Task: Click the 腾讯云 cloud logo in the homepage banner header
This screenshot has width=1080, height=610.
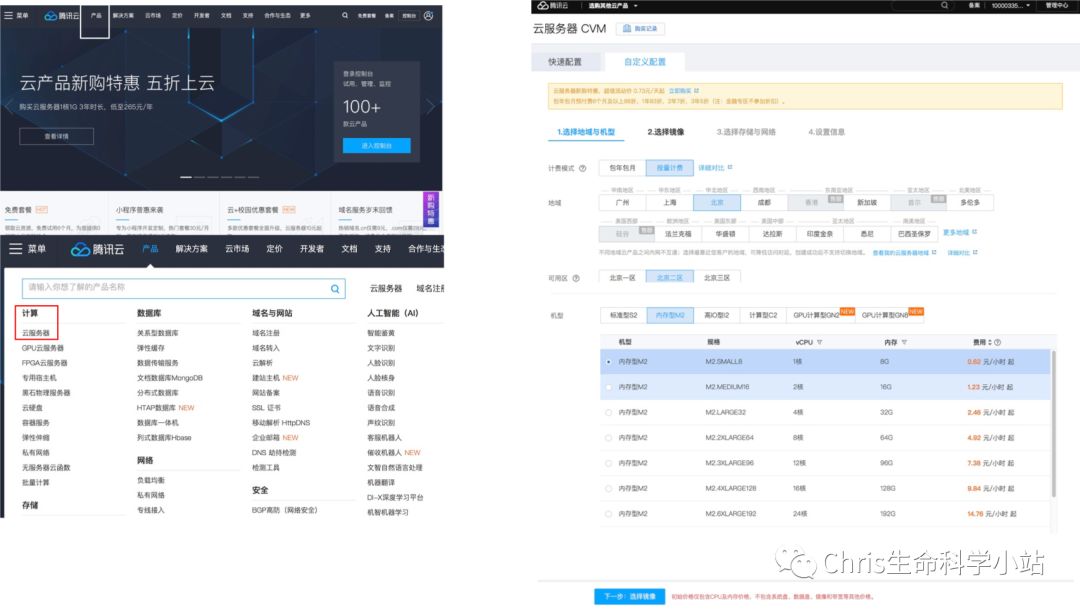Action: coord(61,15)
